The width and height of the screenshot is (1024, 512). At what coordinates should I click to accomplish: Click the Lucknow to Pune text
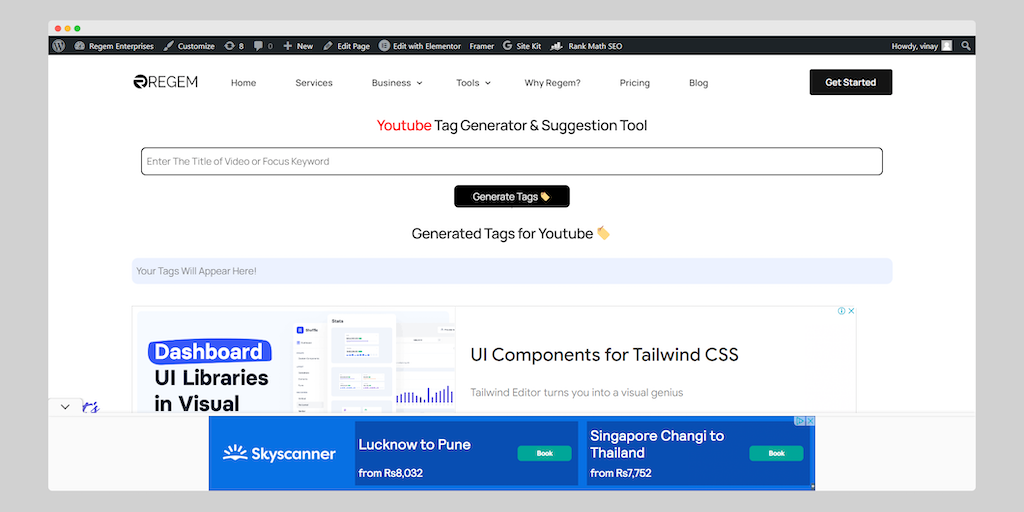pyautogui.click(x=415, y=445)
